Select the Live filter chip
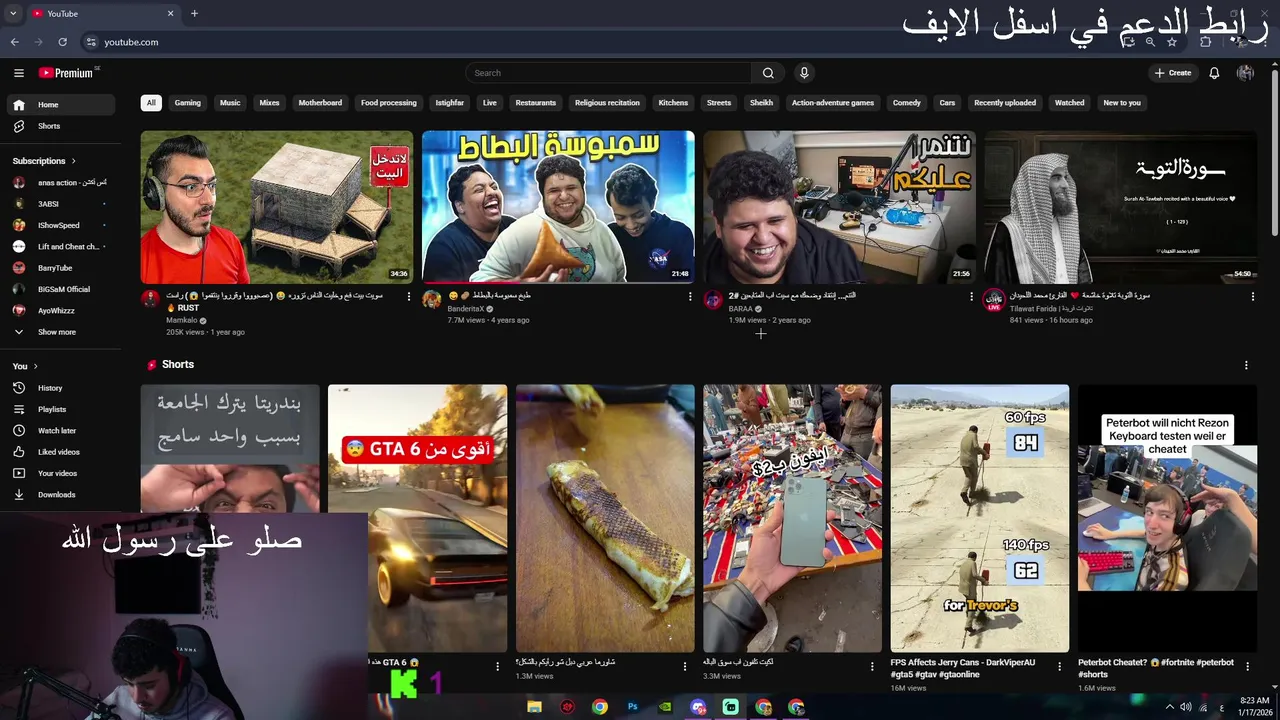The image size is (1280, 720). pyautogui.click(x=490, y=103)
